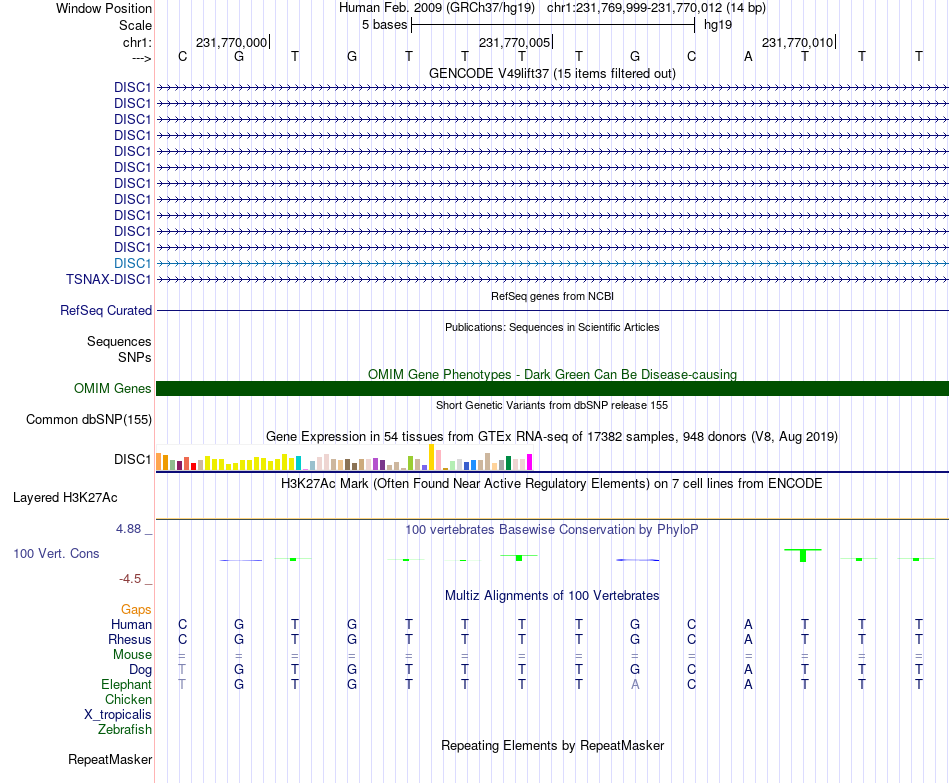Screen dimensions: 950x783
Task: Click the RepeatMasker track label
Action: pyautogui.click(x=110, y=759)
